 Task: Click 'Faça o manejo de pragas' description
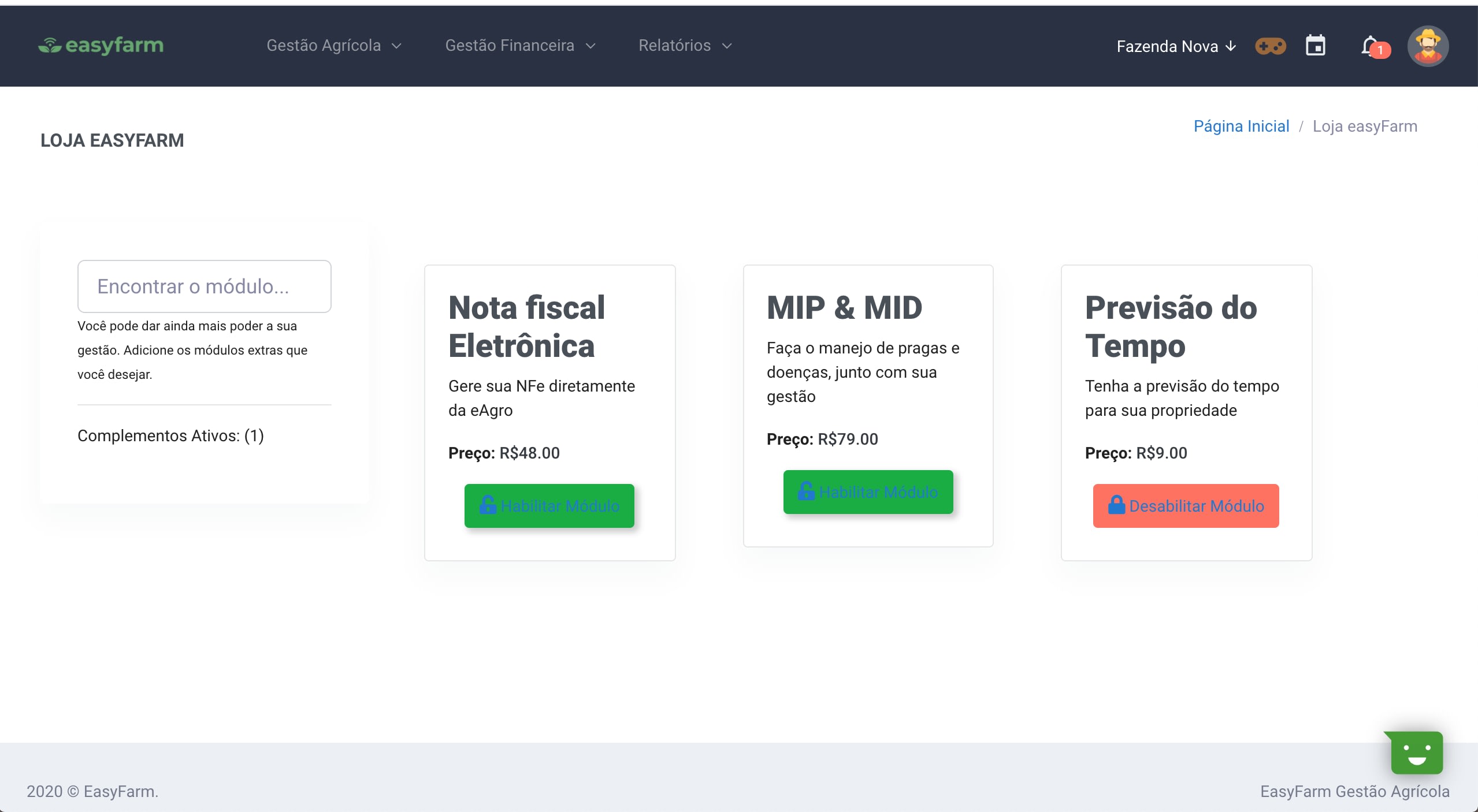point(863,372)
